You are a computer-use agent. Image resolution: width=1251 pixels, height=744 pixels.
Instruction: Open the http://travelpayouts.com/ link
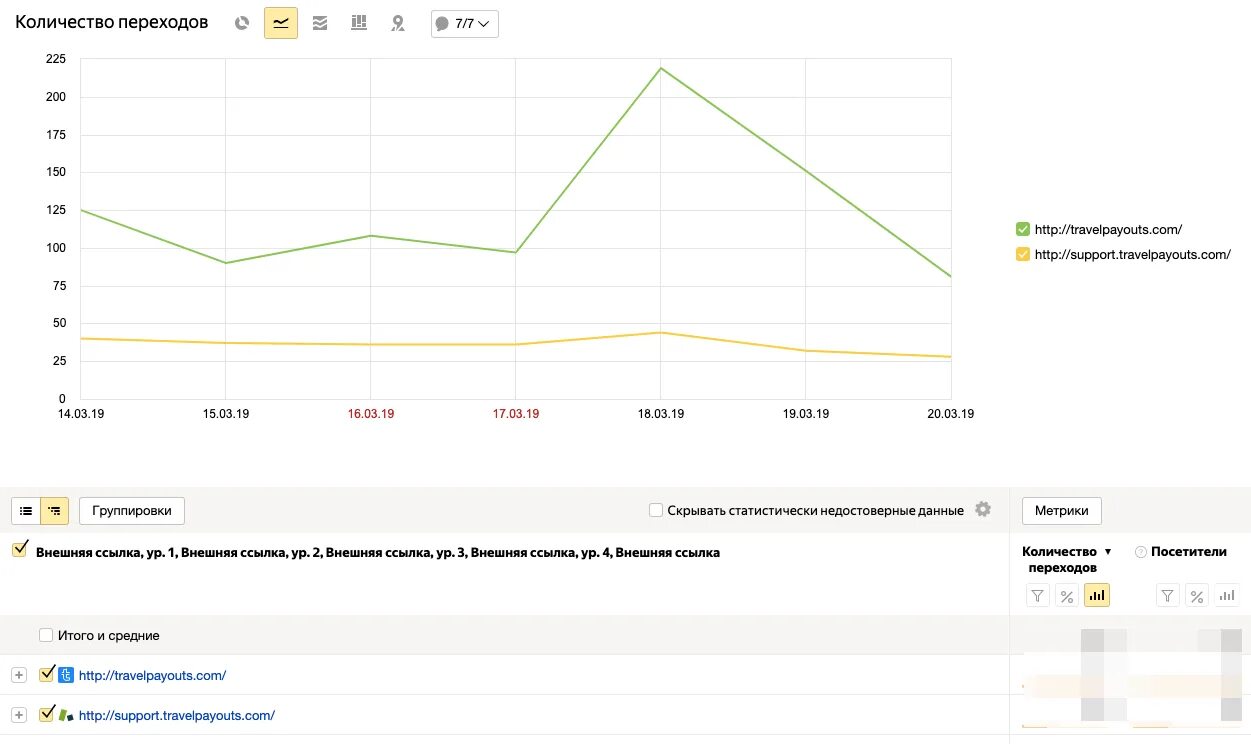[152, 675]
